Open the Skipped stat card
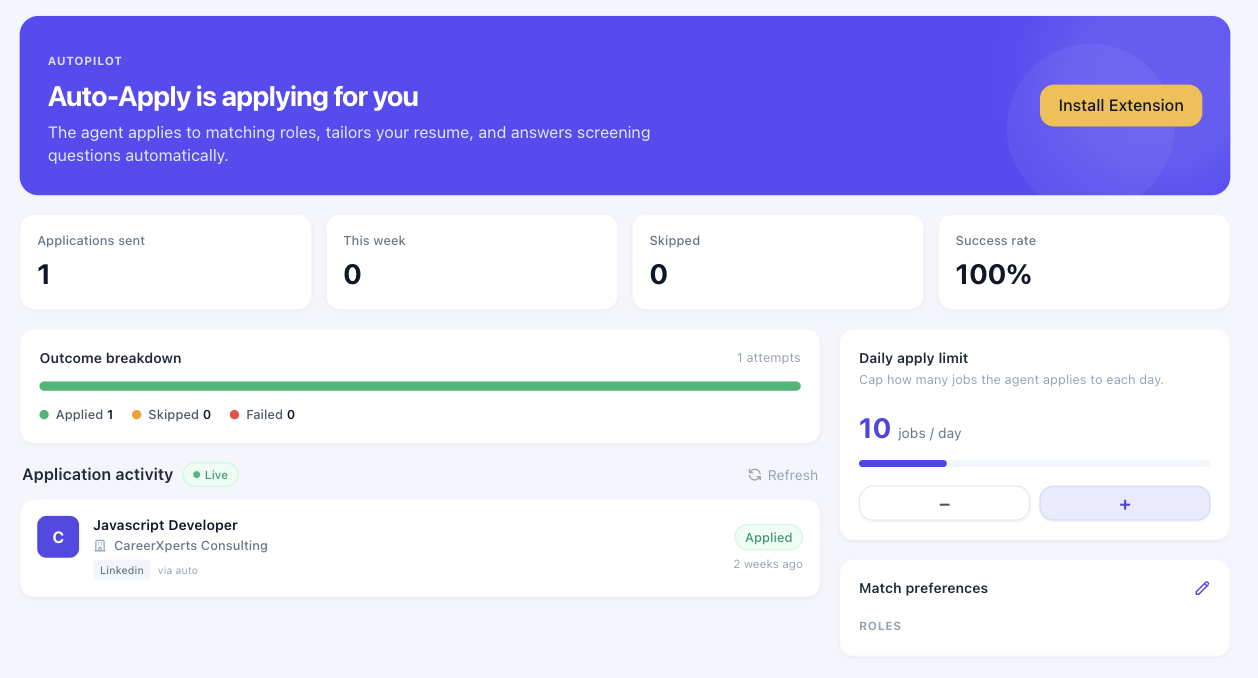The width and height of the screenshot is (1258, 678). [778, 262]
